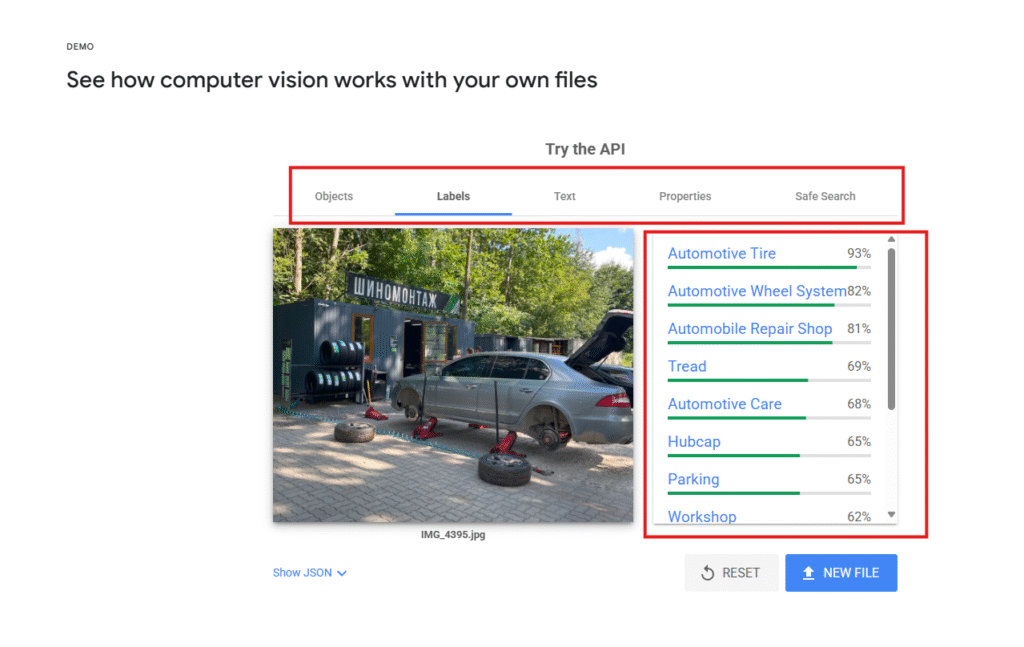Screen dimensions: 1024x647
Task: Click the labels list scrollbar thumb
Action: [891, 328]
